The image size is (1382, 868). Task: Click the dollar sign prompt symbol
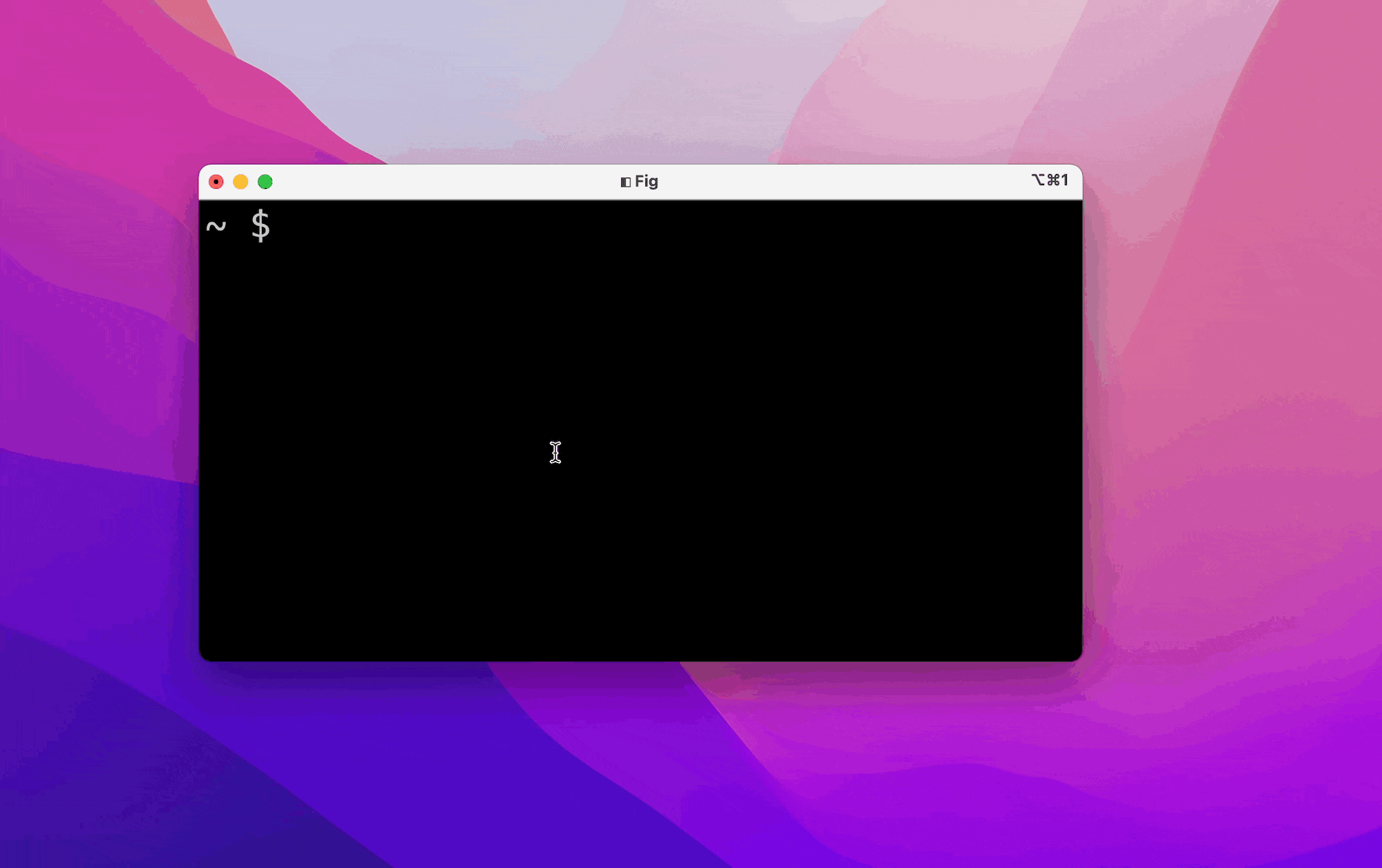(x=261, y=226)
